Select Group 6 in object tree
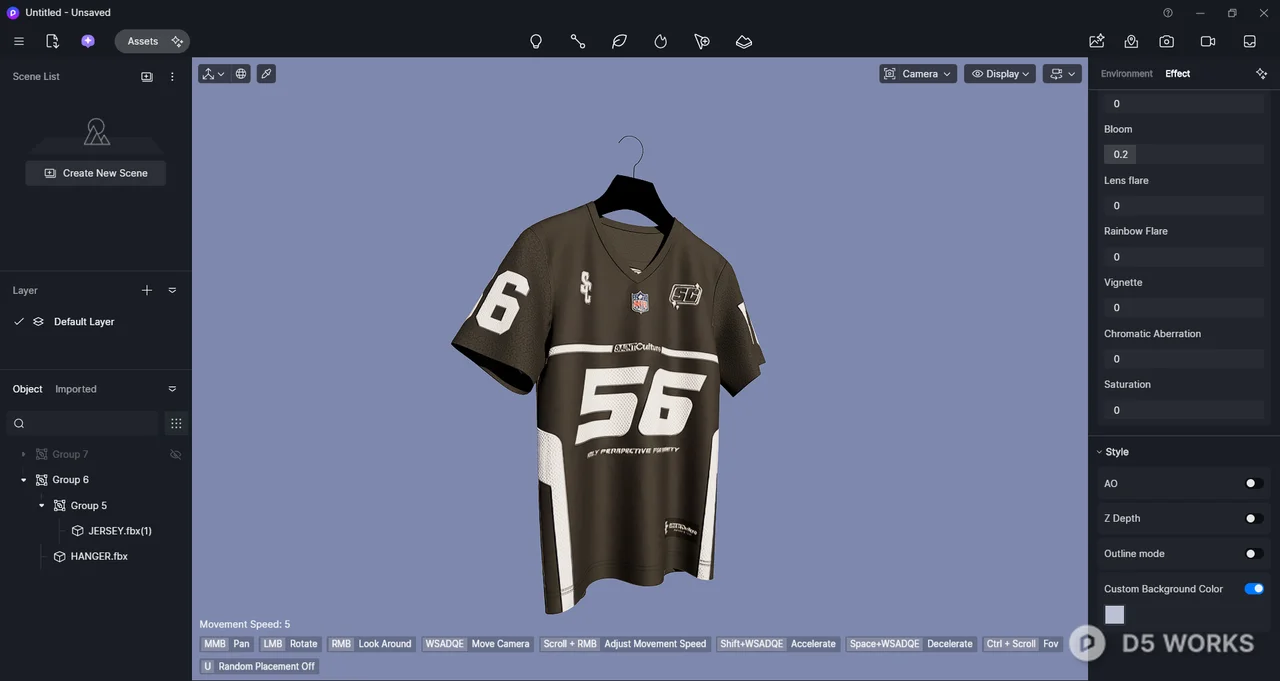Screen dimensions: 1280x681 (71, 480)
